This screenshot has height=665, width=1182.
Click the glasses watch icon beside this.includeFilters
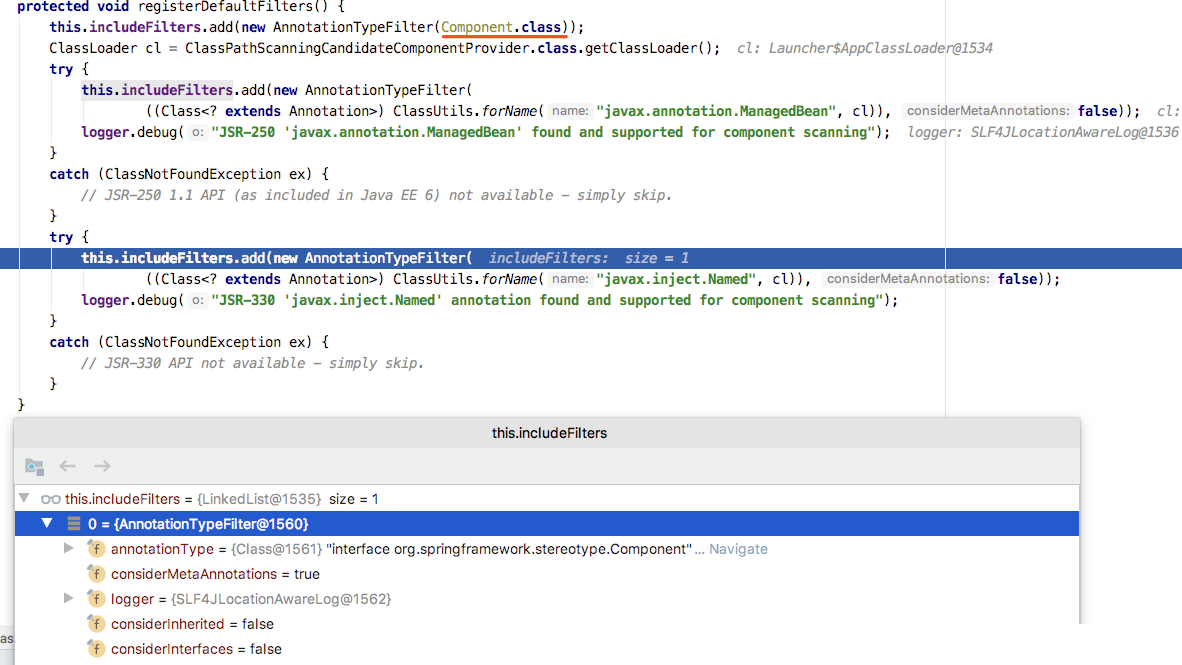51,499
